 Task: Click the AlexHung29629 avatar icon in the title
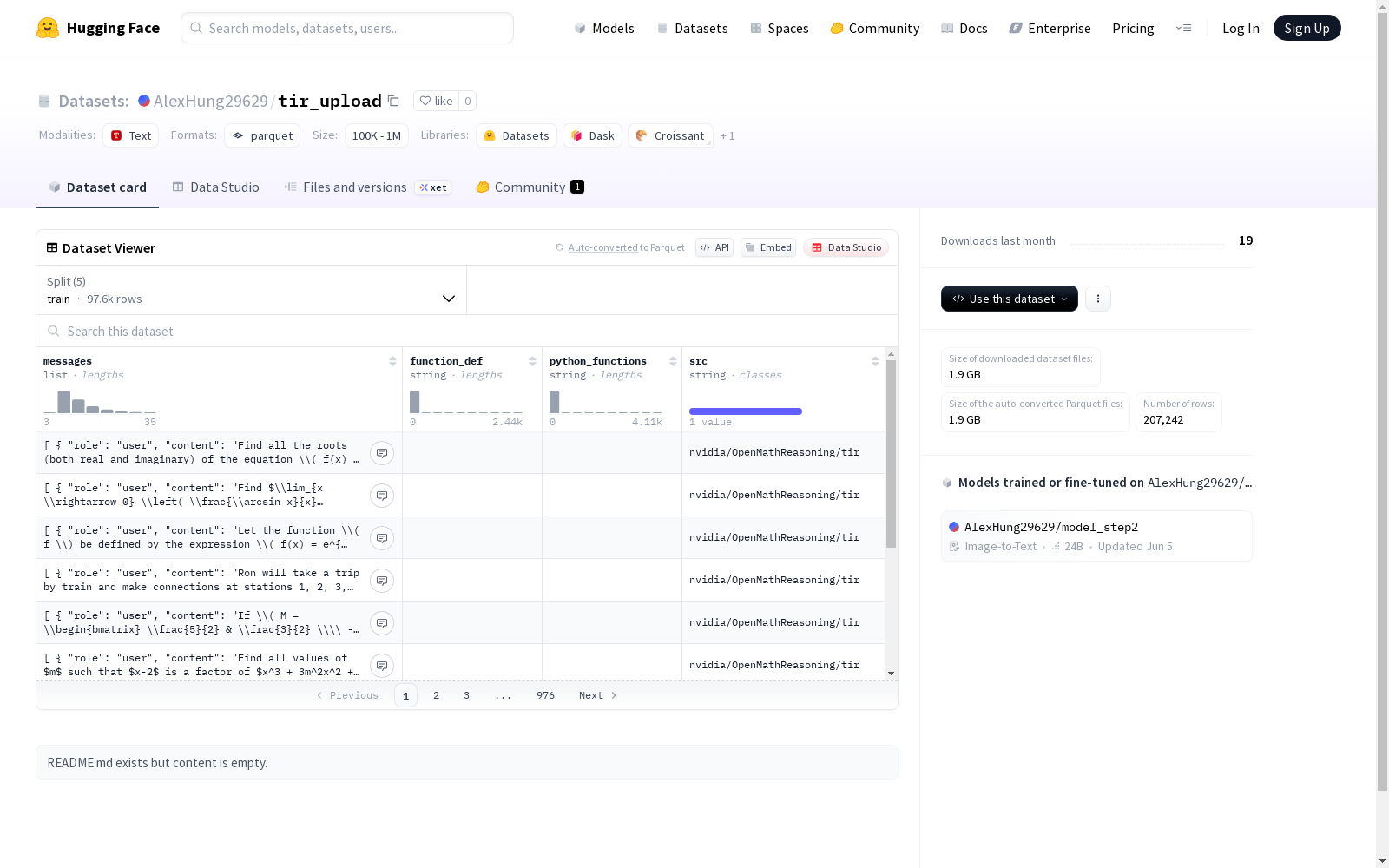(144, 101)
